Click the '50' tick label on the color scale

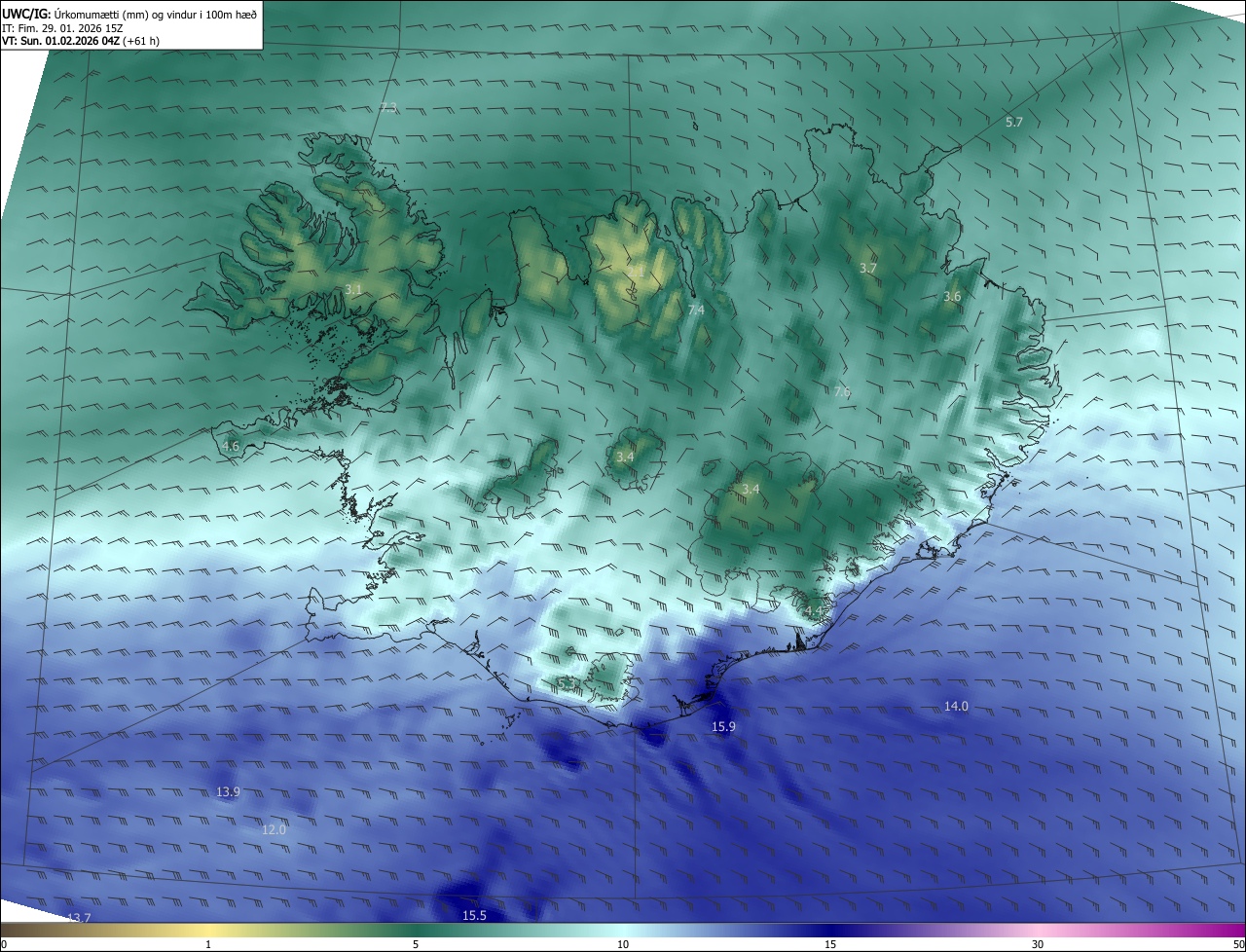tap(1238, 944)
